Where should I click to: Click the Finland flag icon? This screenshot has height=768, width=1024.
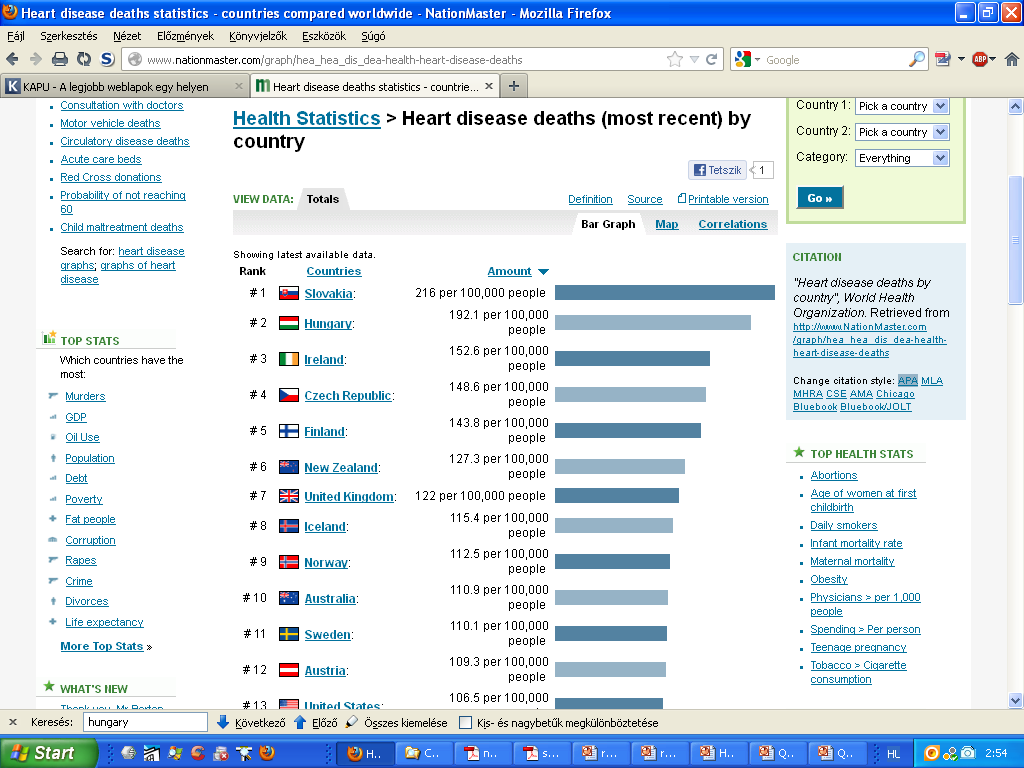[x=289, y=431]
